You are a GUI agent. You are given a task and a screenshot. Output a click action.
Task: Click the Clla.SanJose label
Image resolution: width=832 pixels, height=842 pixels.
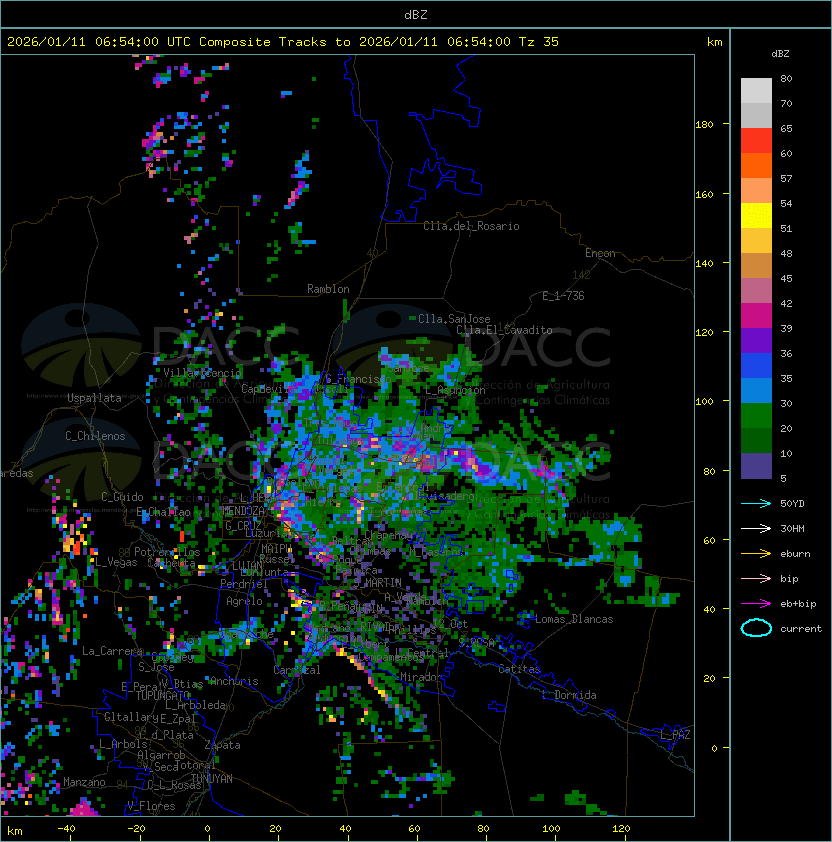point(454,319)
